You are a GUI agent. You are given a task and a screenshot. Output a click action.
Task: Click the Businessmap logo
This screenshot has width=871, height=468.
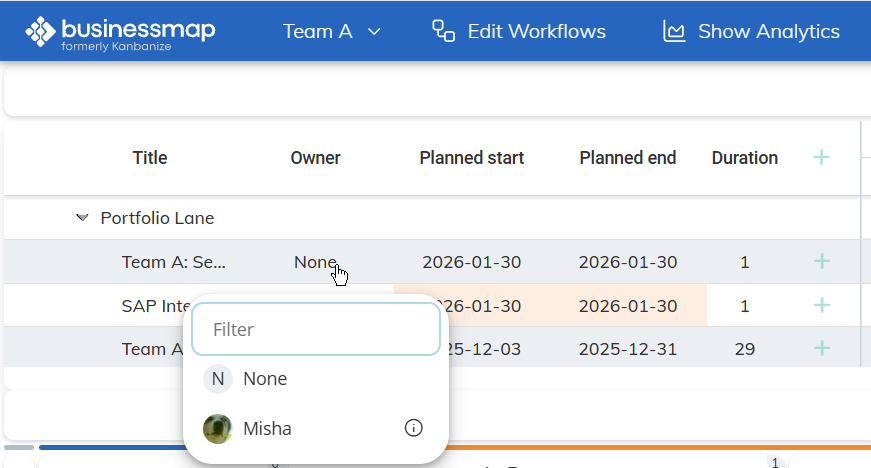120,32
